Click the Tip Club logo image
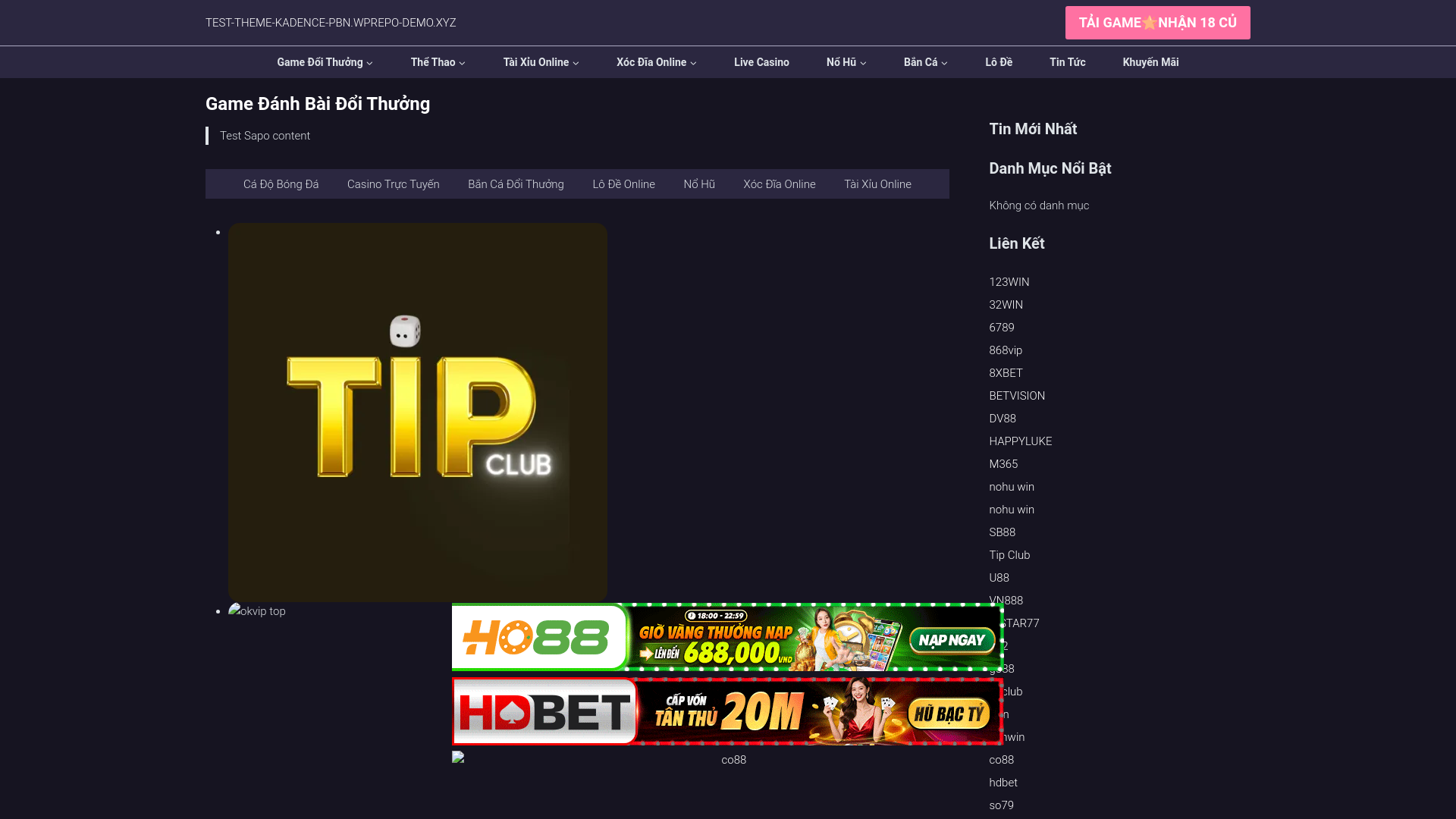The height and width of the screenshot is (819, 1456). coord(417,412)
